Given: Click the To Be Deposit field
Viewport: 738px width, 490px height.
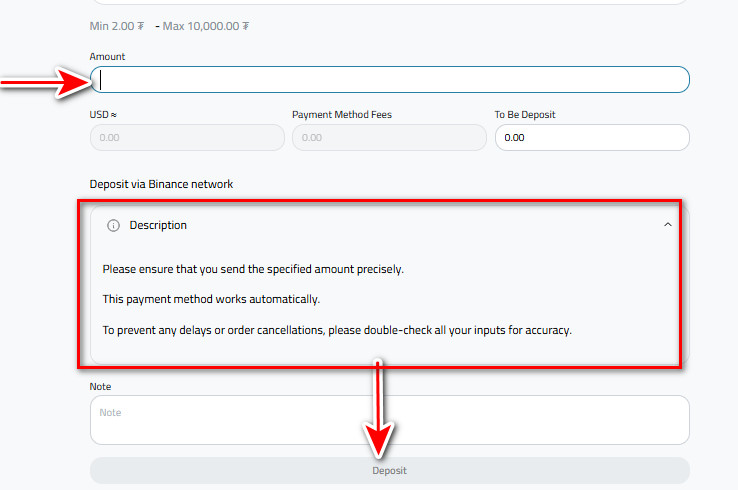Looking at the screenshot, I should (x=591, y=138).
